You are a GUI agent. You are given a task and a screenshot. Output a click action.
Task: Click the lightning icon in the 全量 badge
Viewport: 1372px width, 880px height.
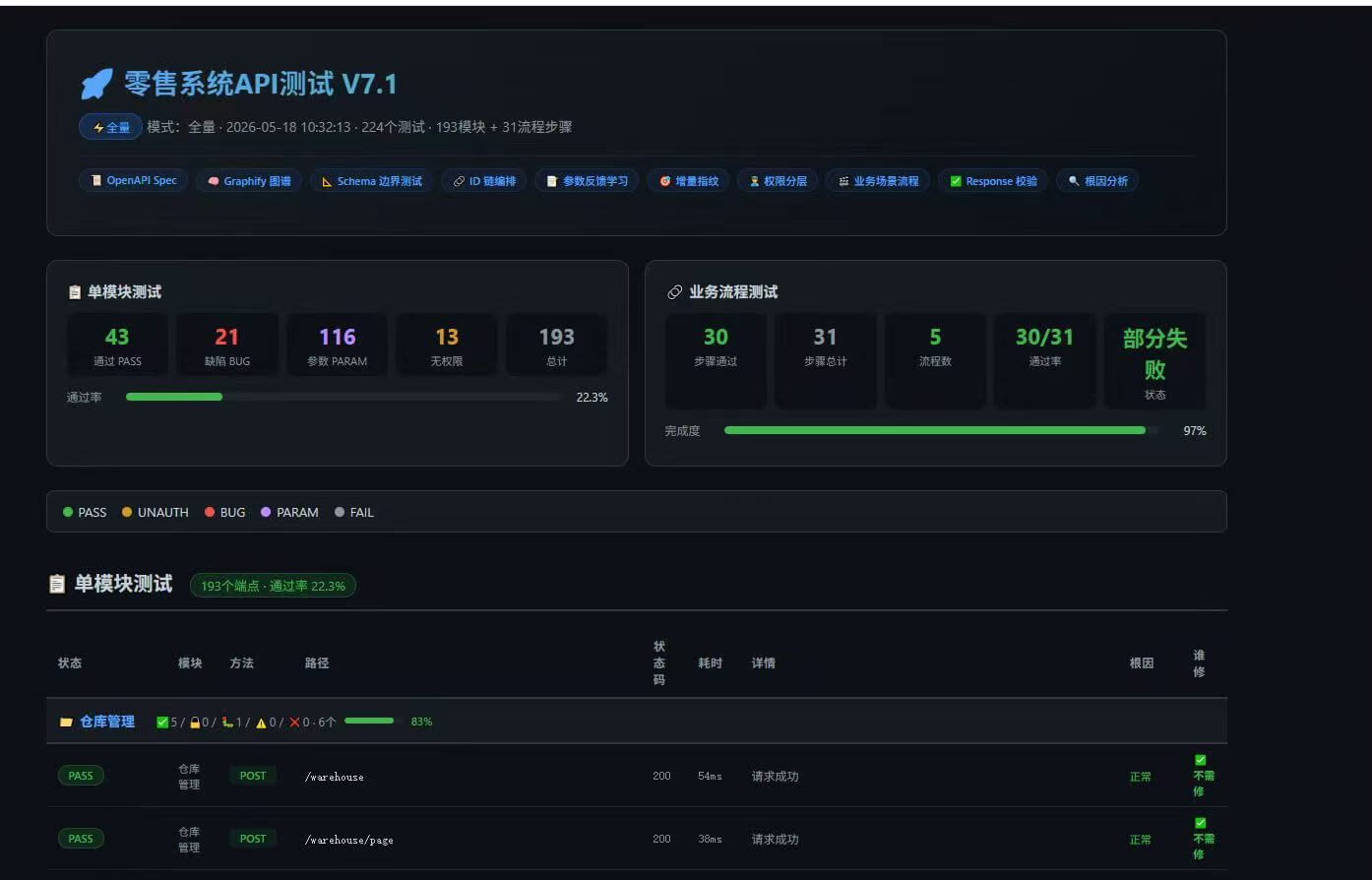tap(98, 128)
